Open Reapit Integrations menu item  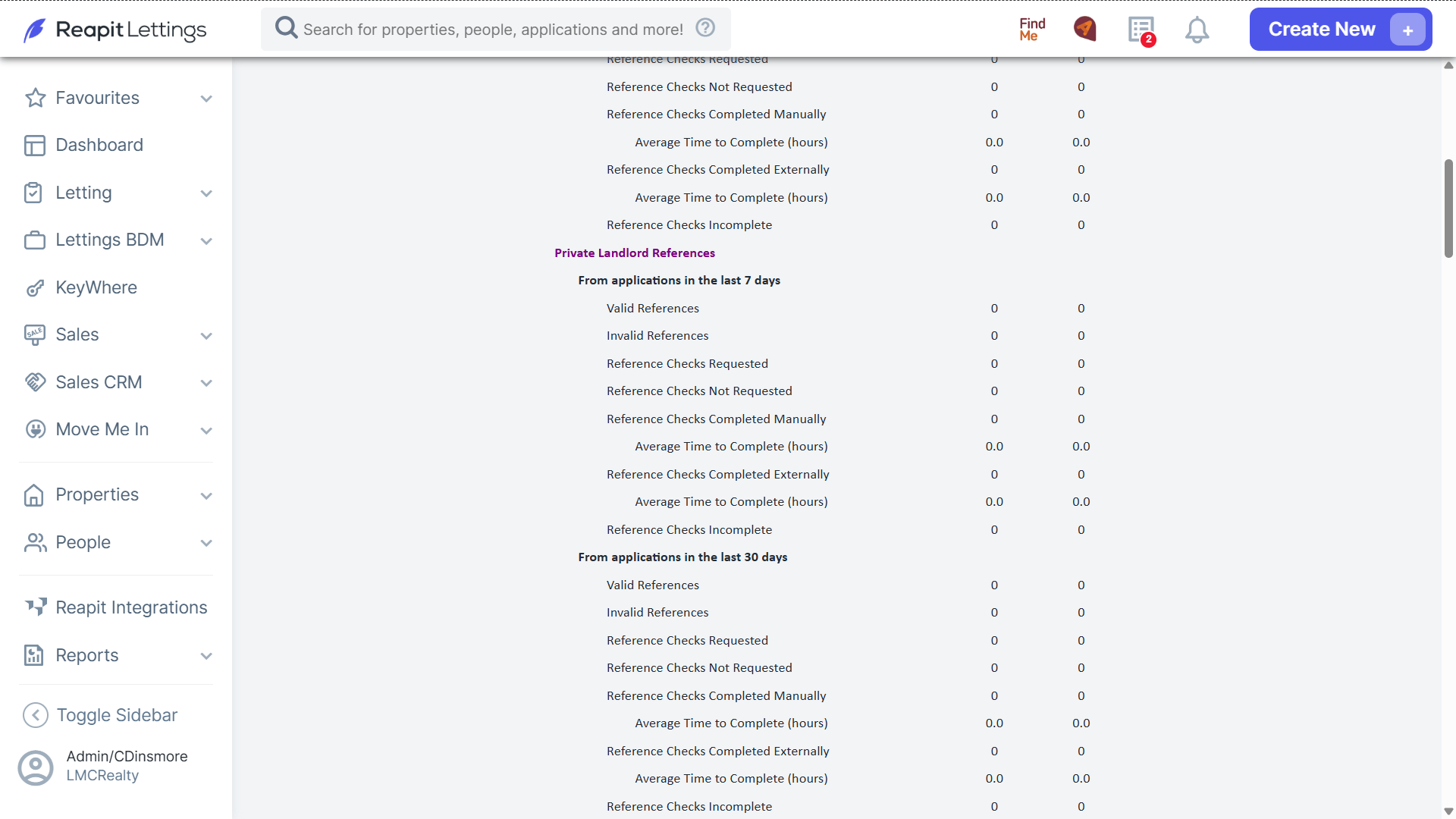coord(116,607)
